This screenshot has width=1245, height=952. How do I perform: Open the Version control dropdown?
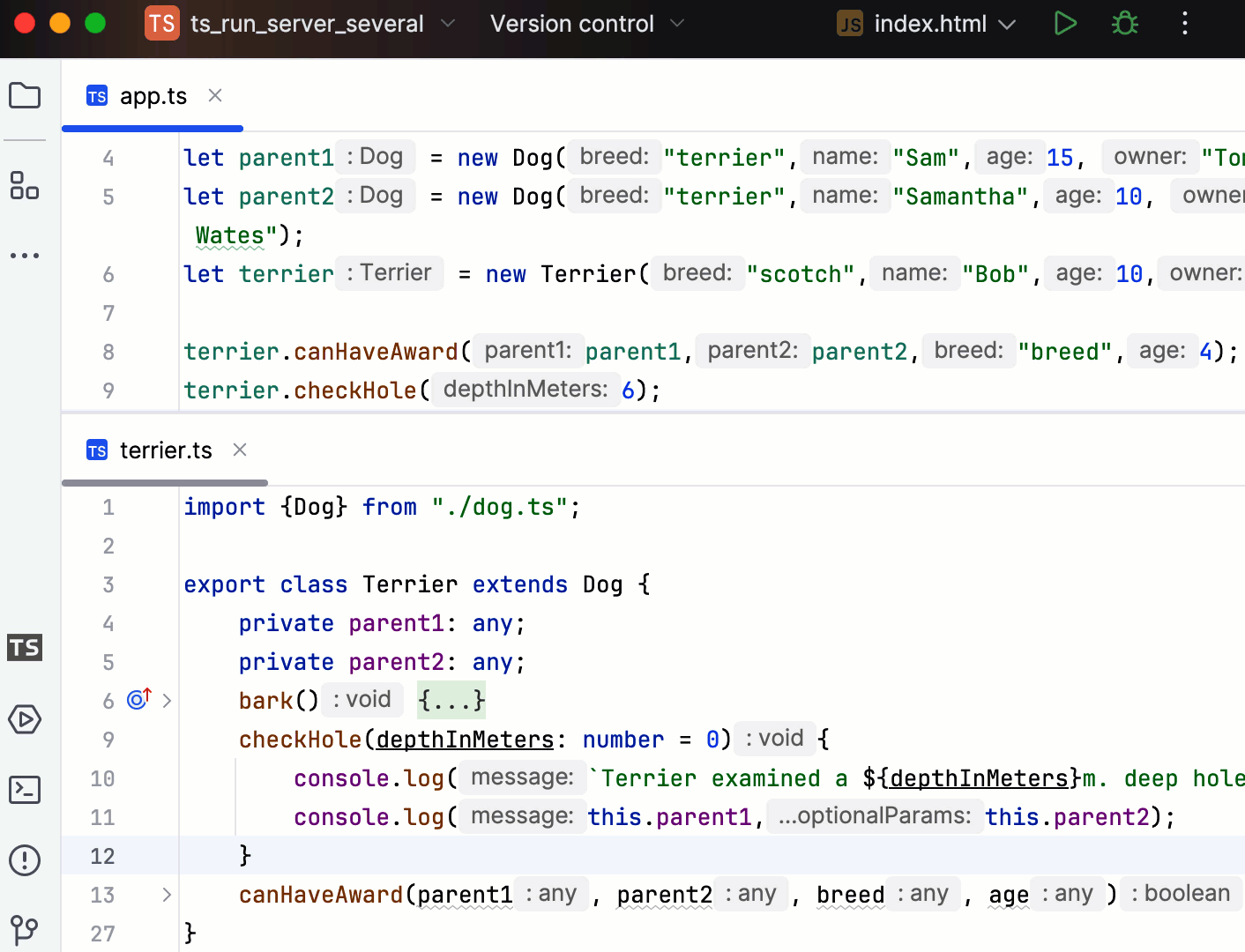coord(676,24)
